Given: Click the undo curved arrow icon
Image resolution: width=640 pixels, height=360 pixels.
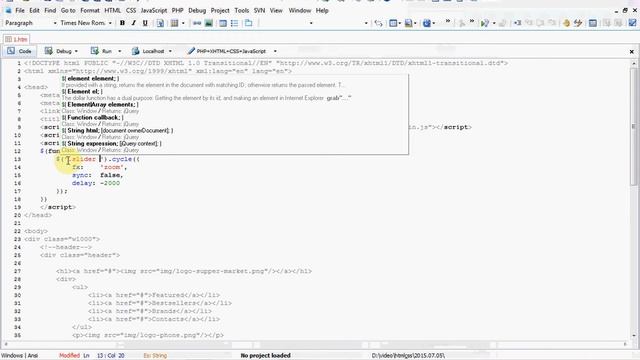Looking at the screenshot, I should (378, 23).
